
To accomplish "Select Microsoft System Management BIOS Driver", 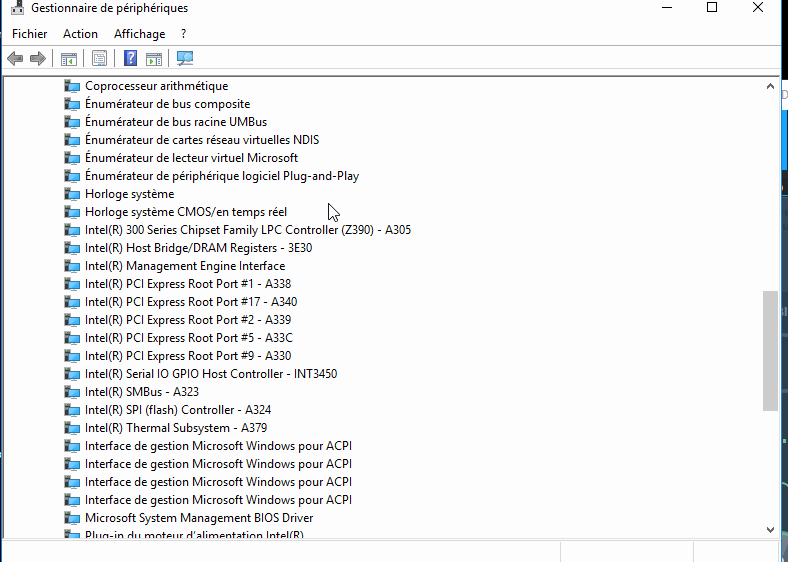I will point(199,518).
